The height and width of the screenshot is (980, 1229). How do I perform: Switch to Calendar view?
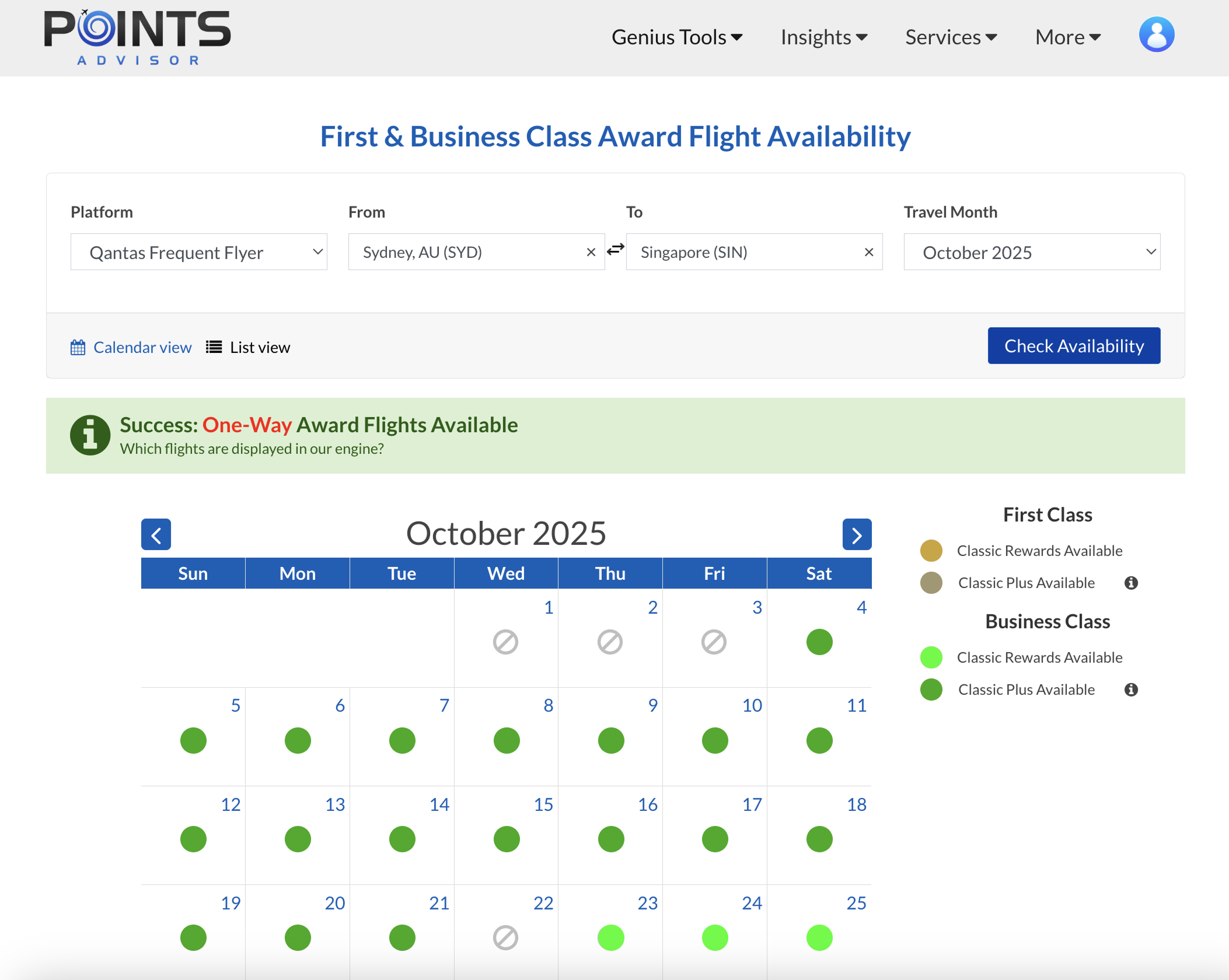coord(142,347)
